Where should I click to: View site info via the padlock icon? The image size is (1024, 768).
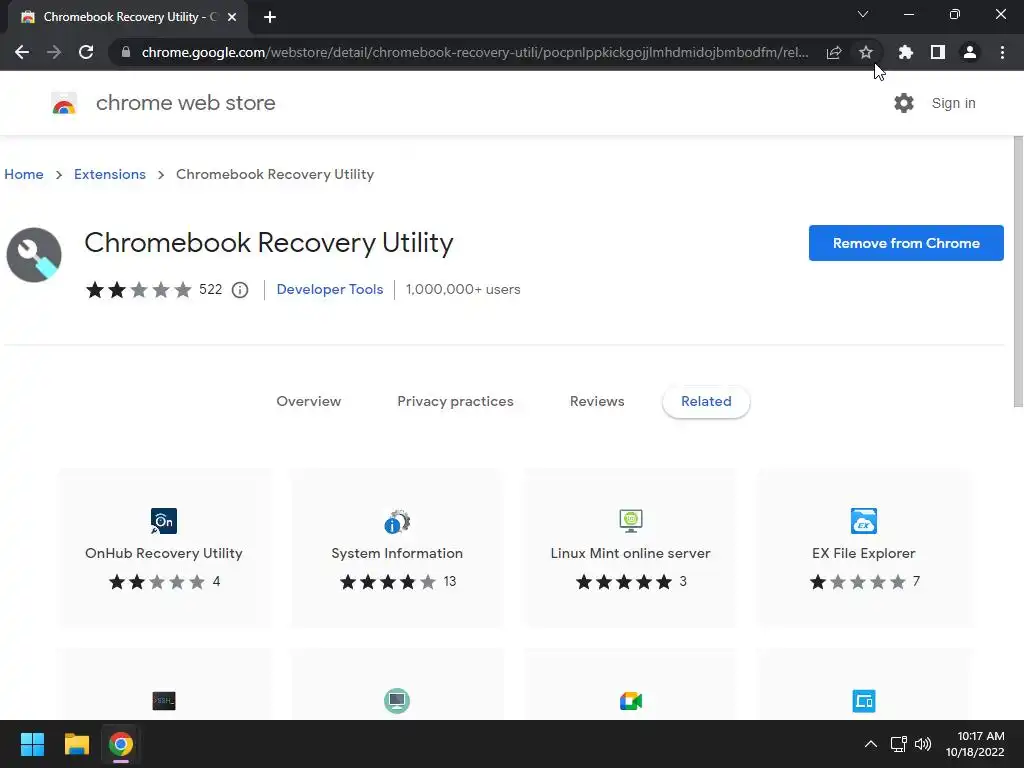126,52
